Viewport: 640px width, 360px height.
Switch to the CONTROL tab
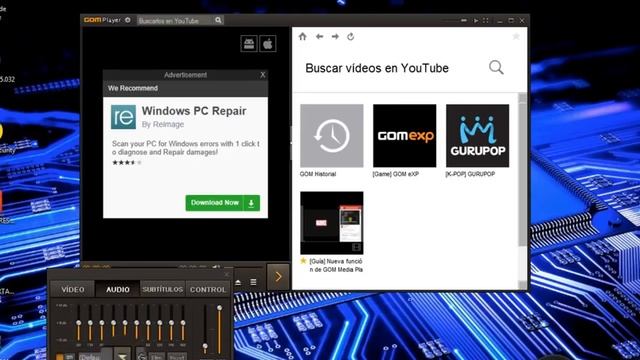(208, 289)
